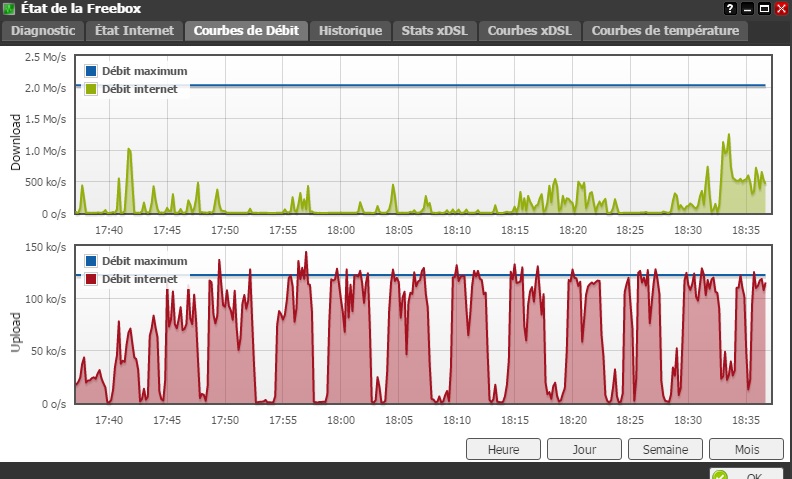Switch to the État Internet tab
This screenshot has height=479, width=792.
134,30
